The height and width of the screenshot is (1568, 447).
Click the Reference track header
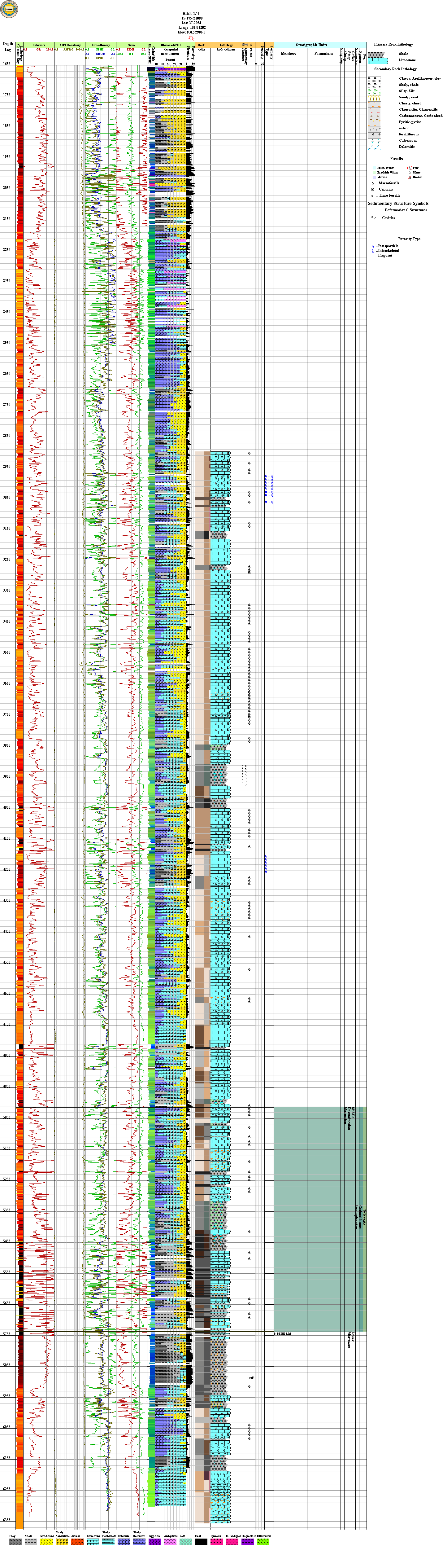click(39, 45)
